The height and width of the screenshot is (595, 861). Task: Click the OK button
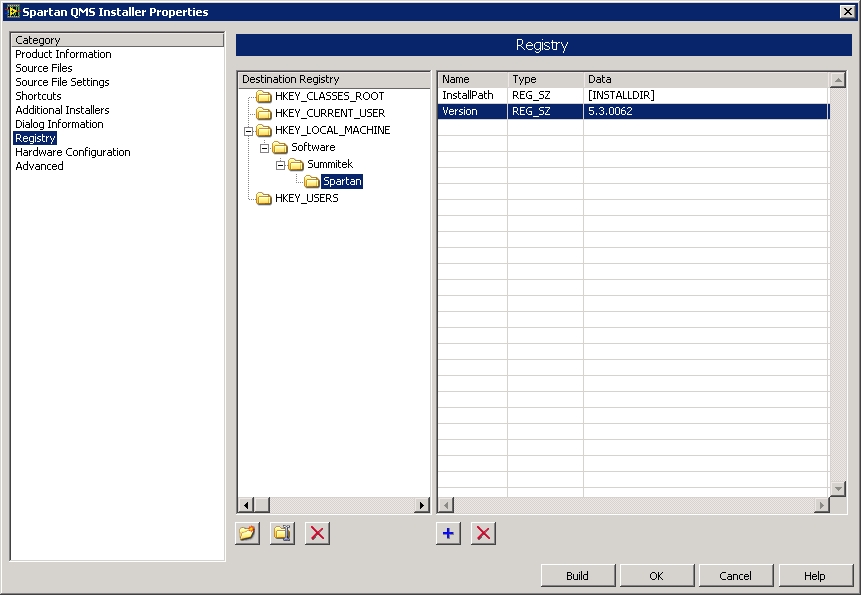(x=657, y=575)
